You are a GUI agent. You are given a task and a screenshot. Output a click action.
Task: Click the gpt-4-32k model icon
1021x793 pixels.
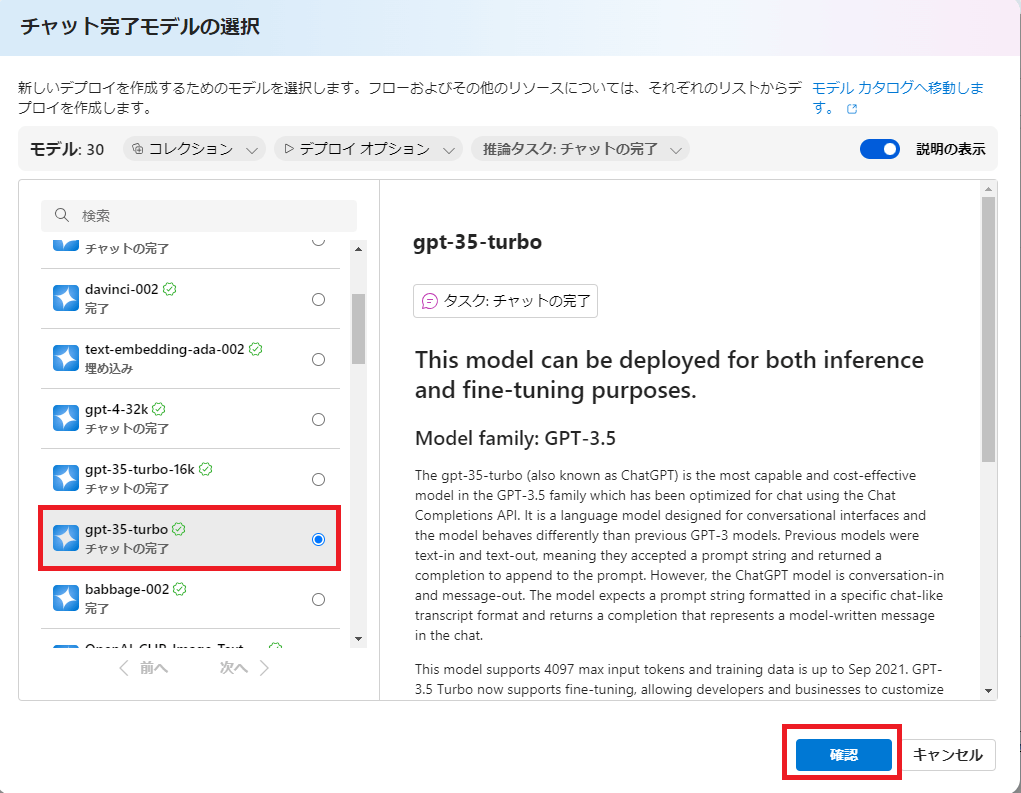[66, 419]
